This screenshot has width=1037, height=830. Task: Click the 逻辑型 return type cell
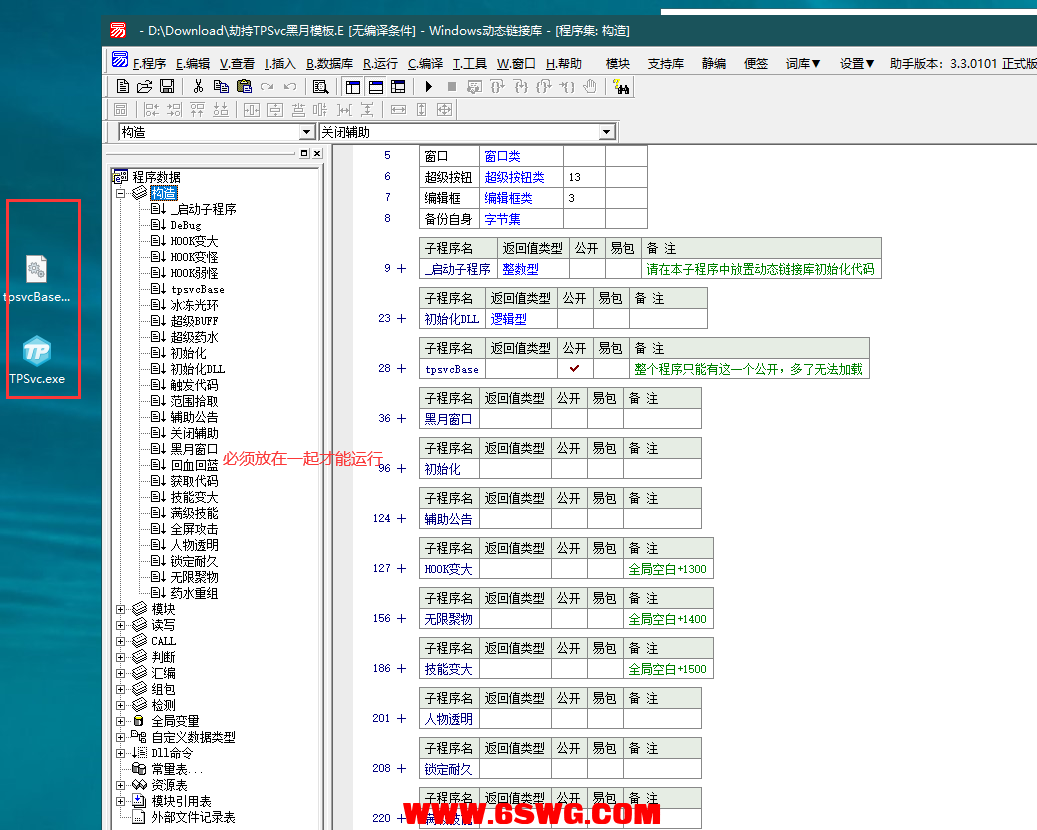coord(521,319)
